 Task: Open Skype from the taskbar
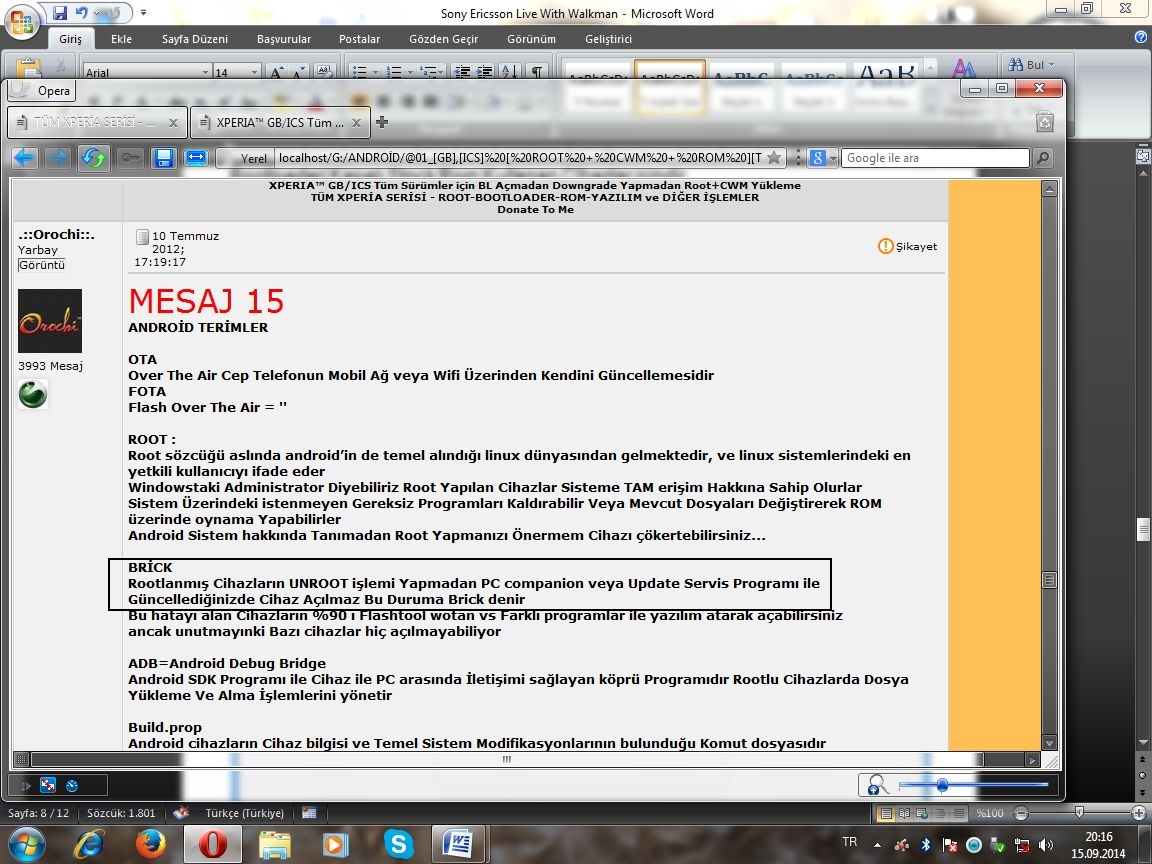tap(398, 844)
